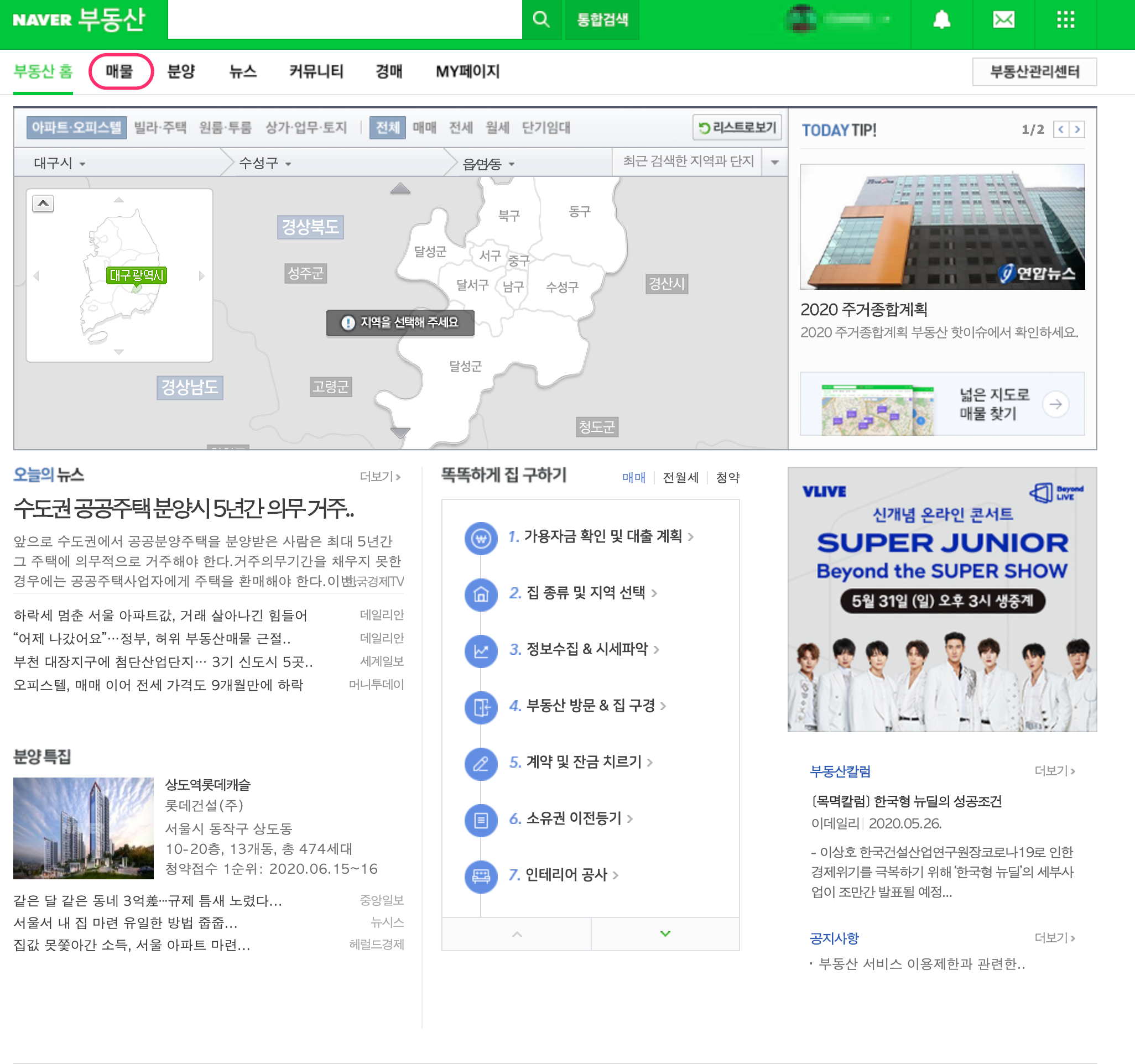Expand recently searched regions dropdown arrow
The width and height of the screenshot is (1135, 1064).
coord(774,162)
